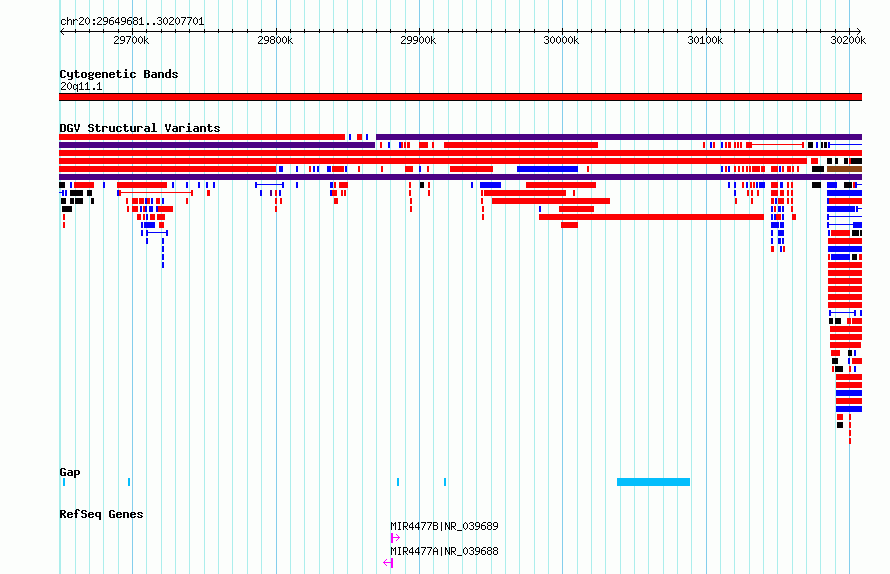Screen dimensions: 890x574
Task: Click the 20q11.1 band label
Action: (x=81, y=86)
